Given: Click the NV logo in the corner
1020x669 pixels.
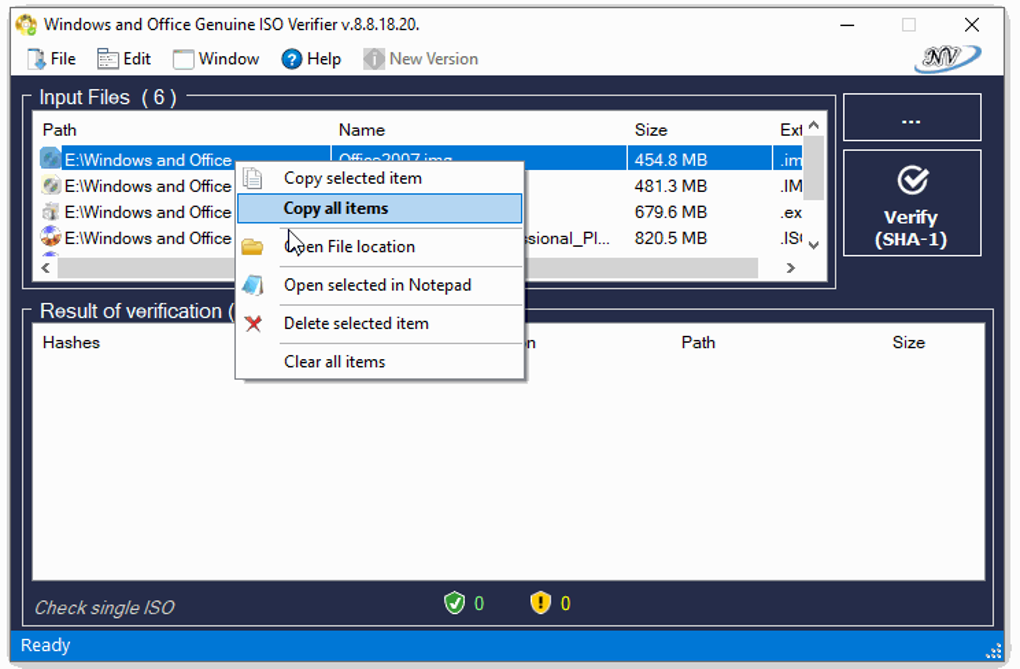Looking at the screenshot, I should [x=947, y=59].
